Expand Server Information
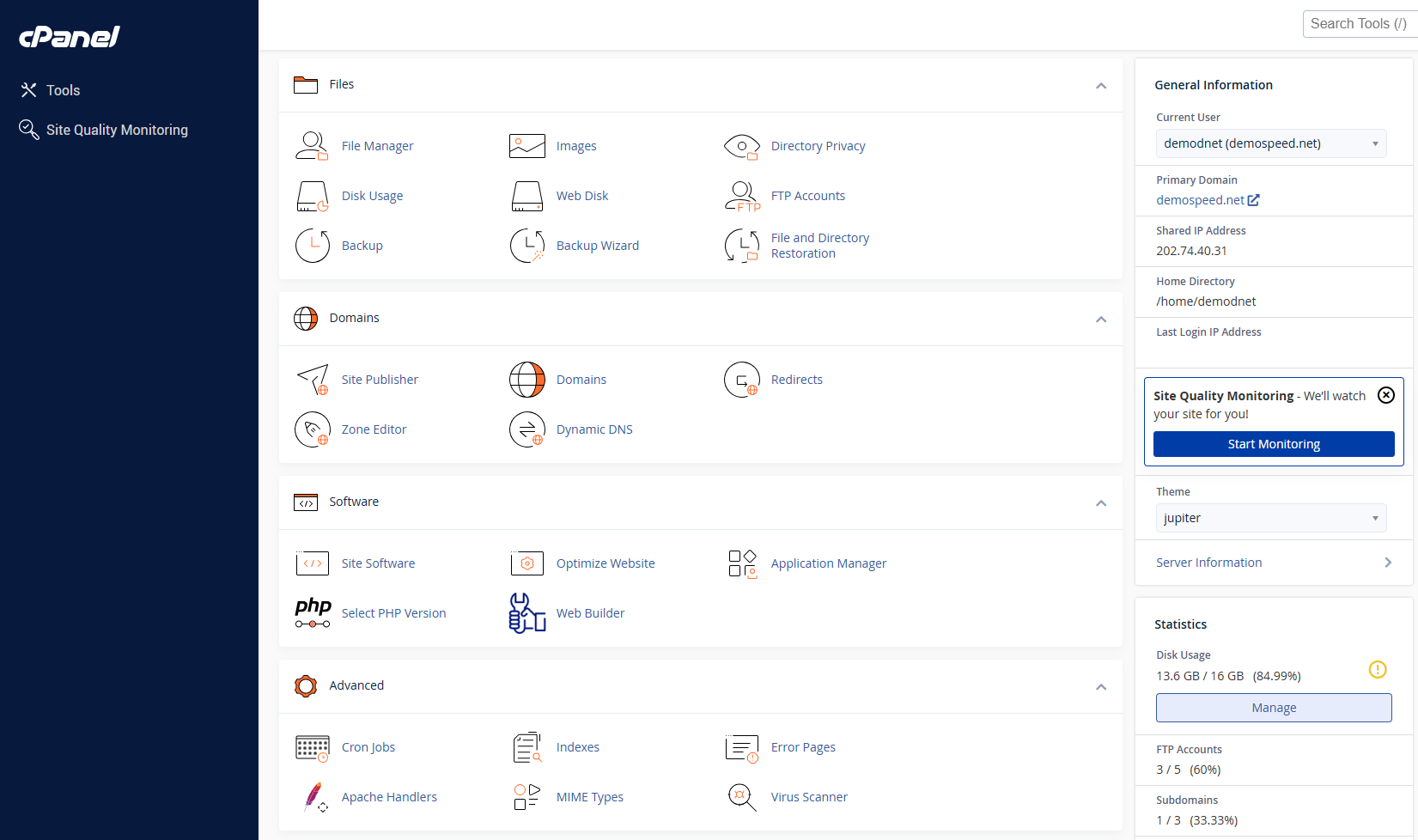Screen dimensions: 1418x840 pyautogui.click(x=1274, y=563)
